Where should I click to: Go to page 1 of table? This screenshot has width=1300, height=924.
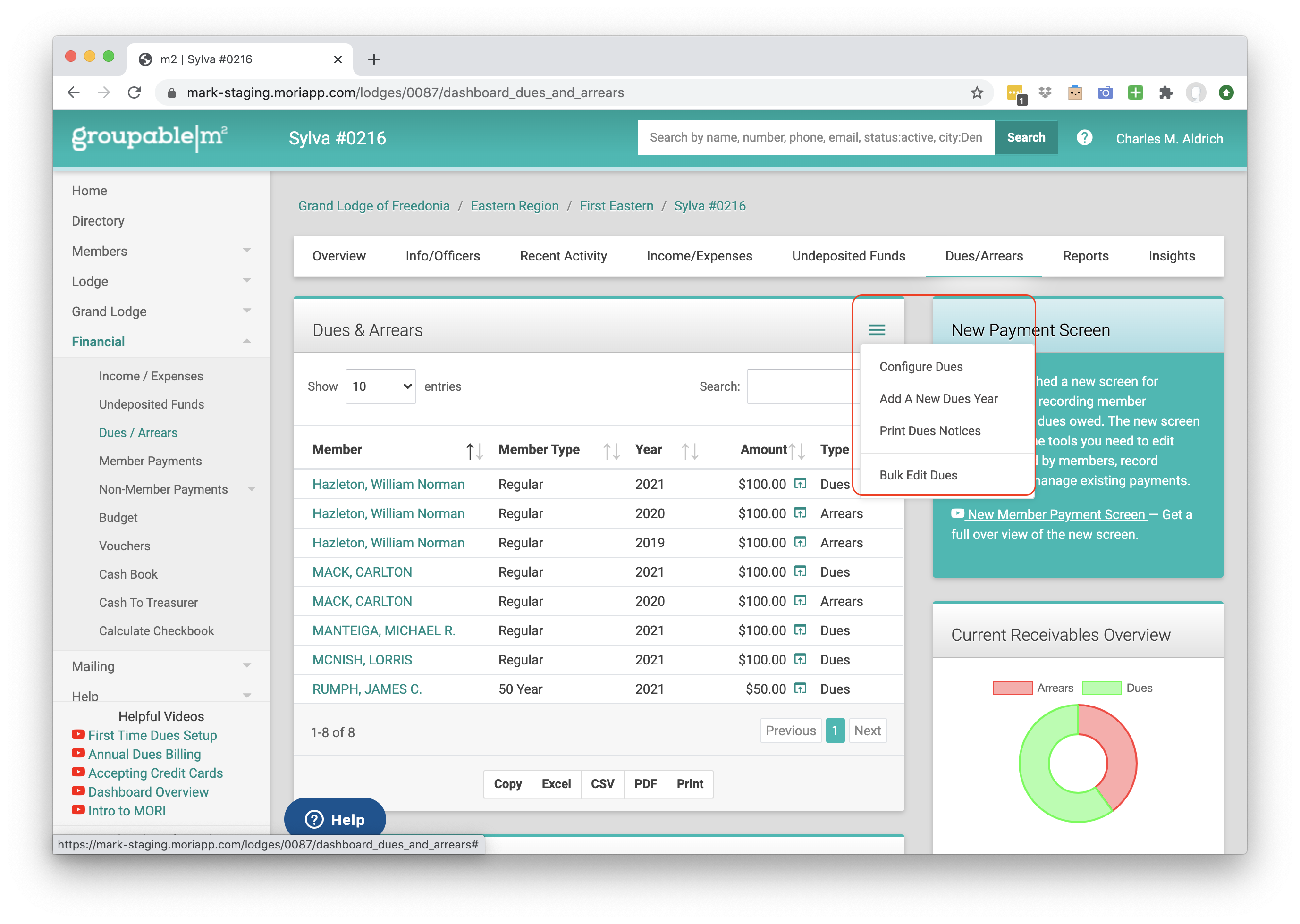pyautogui.click(x=835, y=731)
